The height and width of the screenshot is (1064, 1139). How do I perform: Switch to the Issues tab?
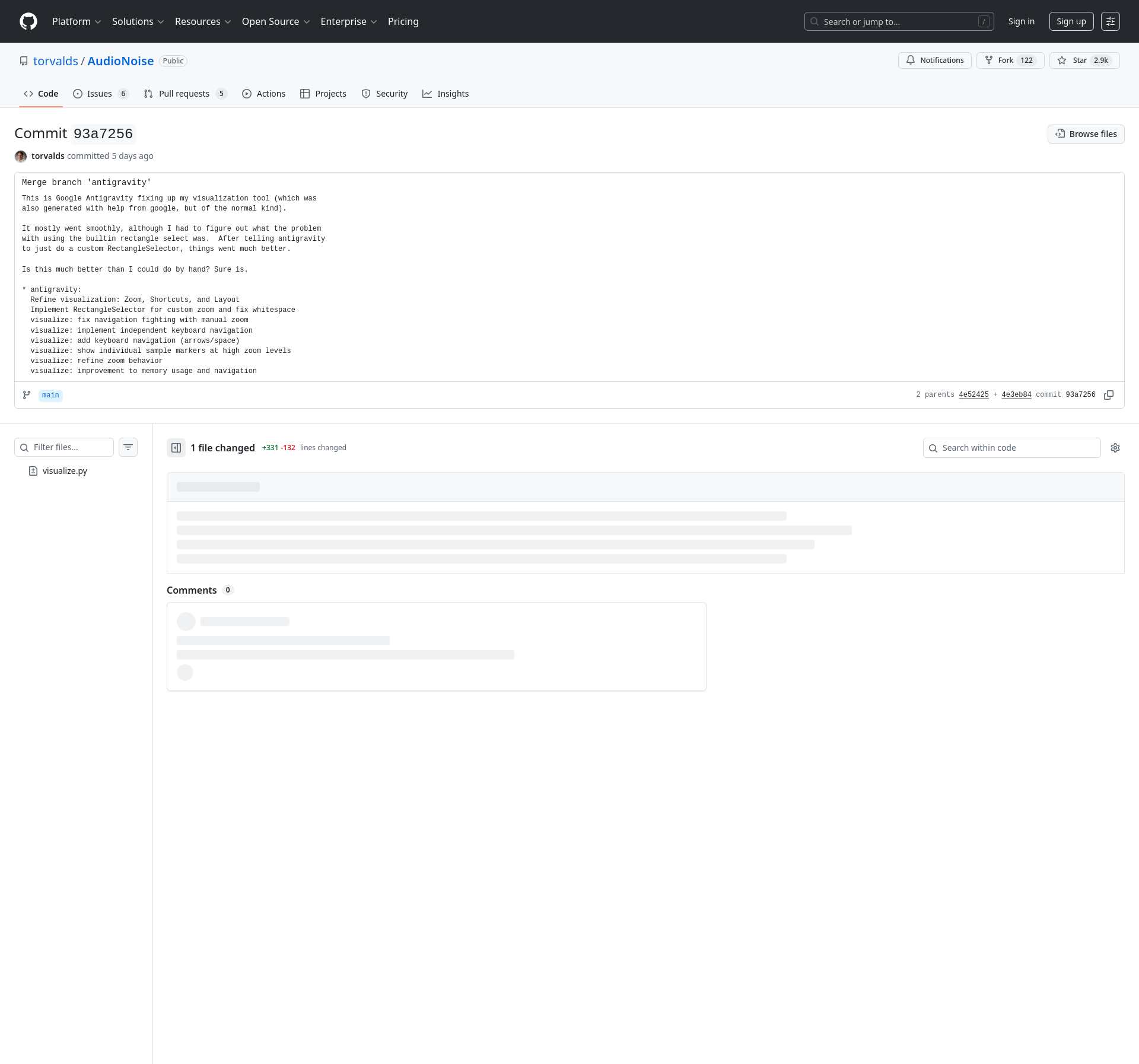point(100,94)
